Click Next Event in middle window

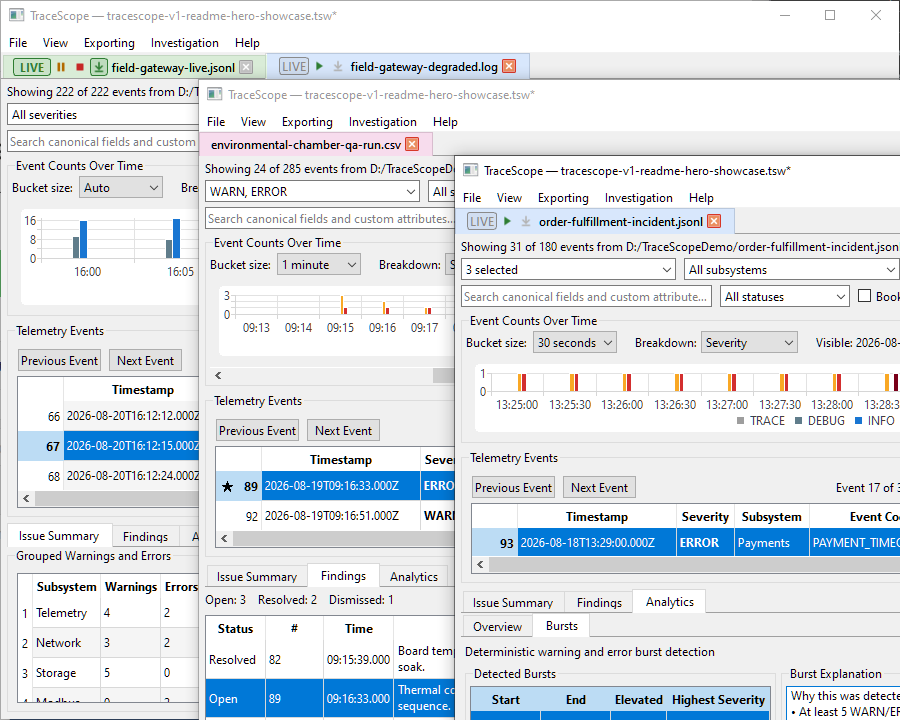(x=343, y=431)
